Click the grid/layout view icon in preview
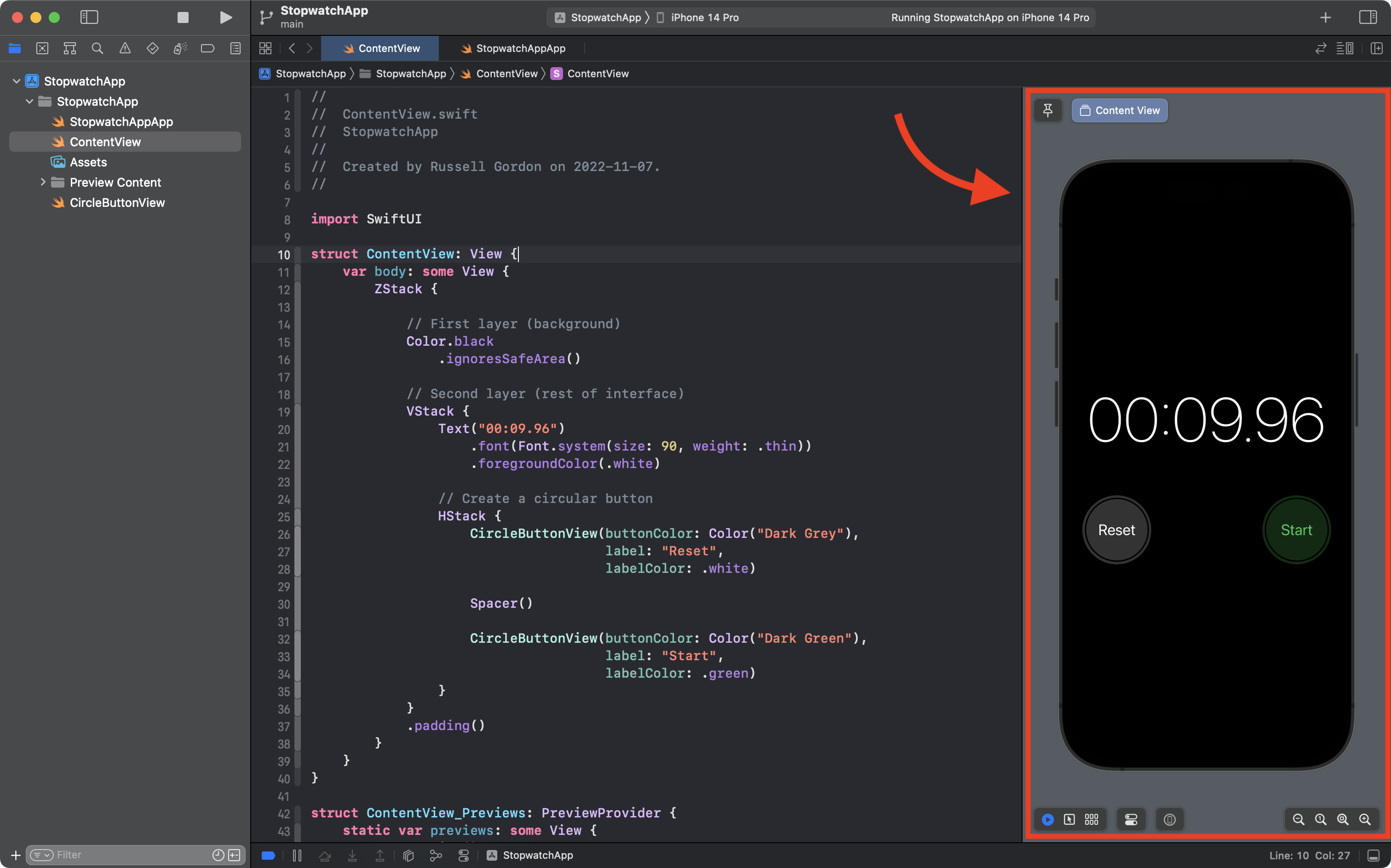 [x=1091, y=819]
